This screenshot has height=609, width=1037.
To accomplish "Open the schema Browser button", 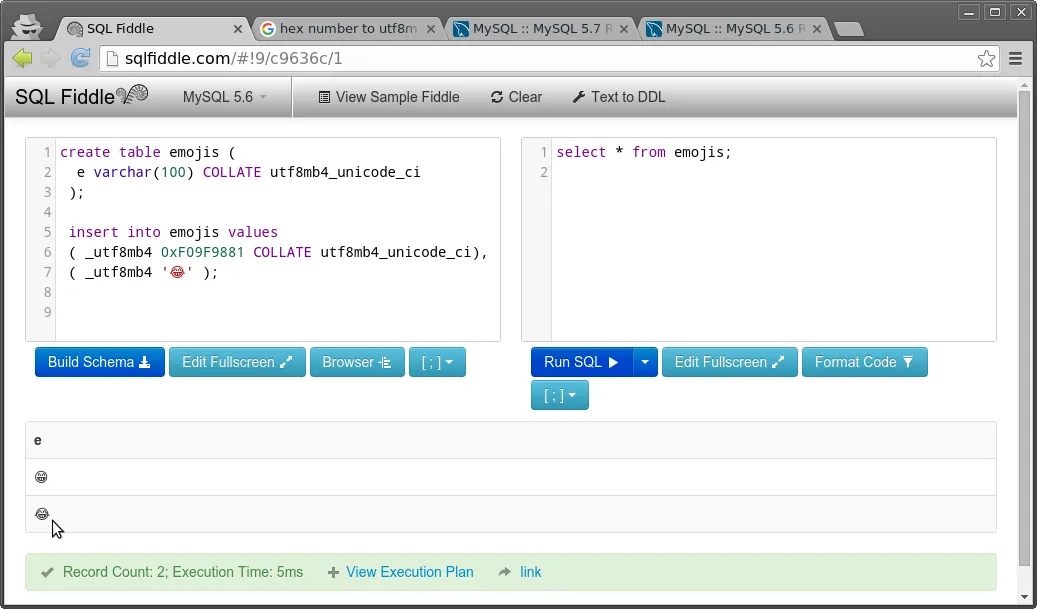I will 357,362.
